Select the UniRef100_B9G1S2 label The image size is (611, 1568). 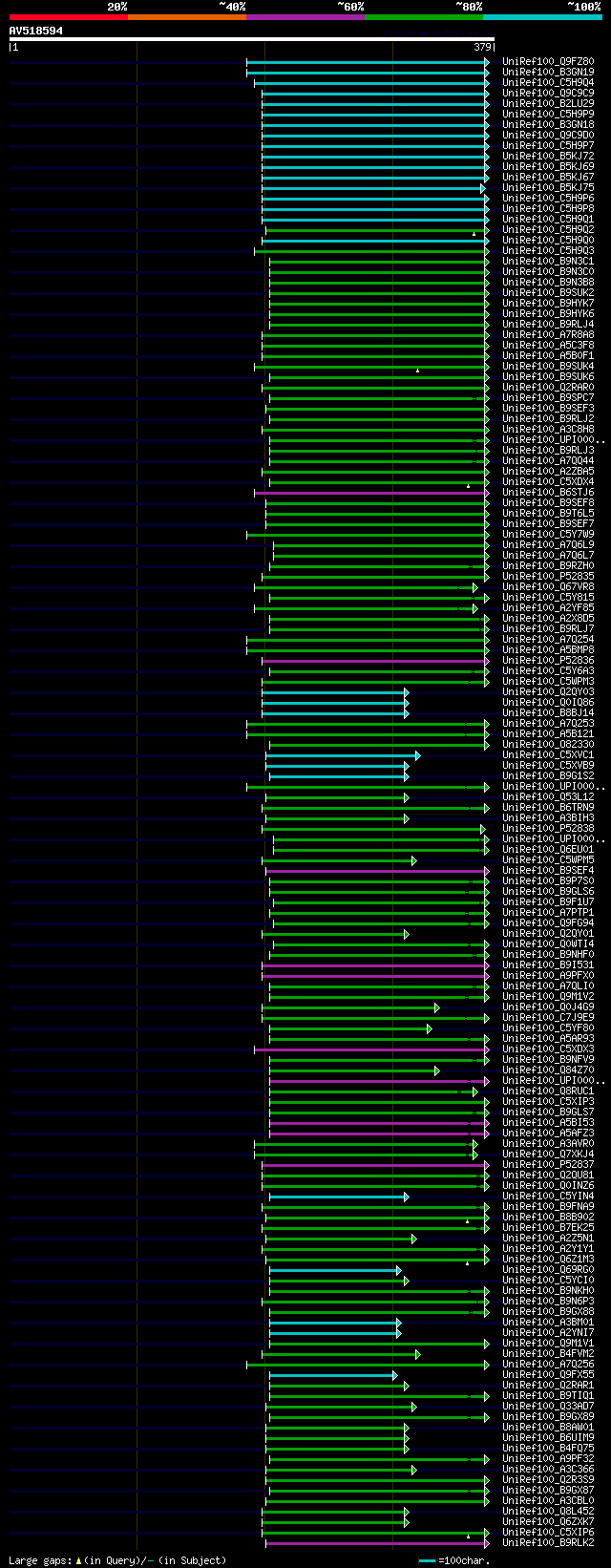(548, 776)
